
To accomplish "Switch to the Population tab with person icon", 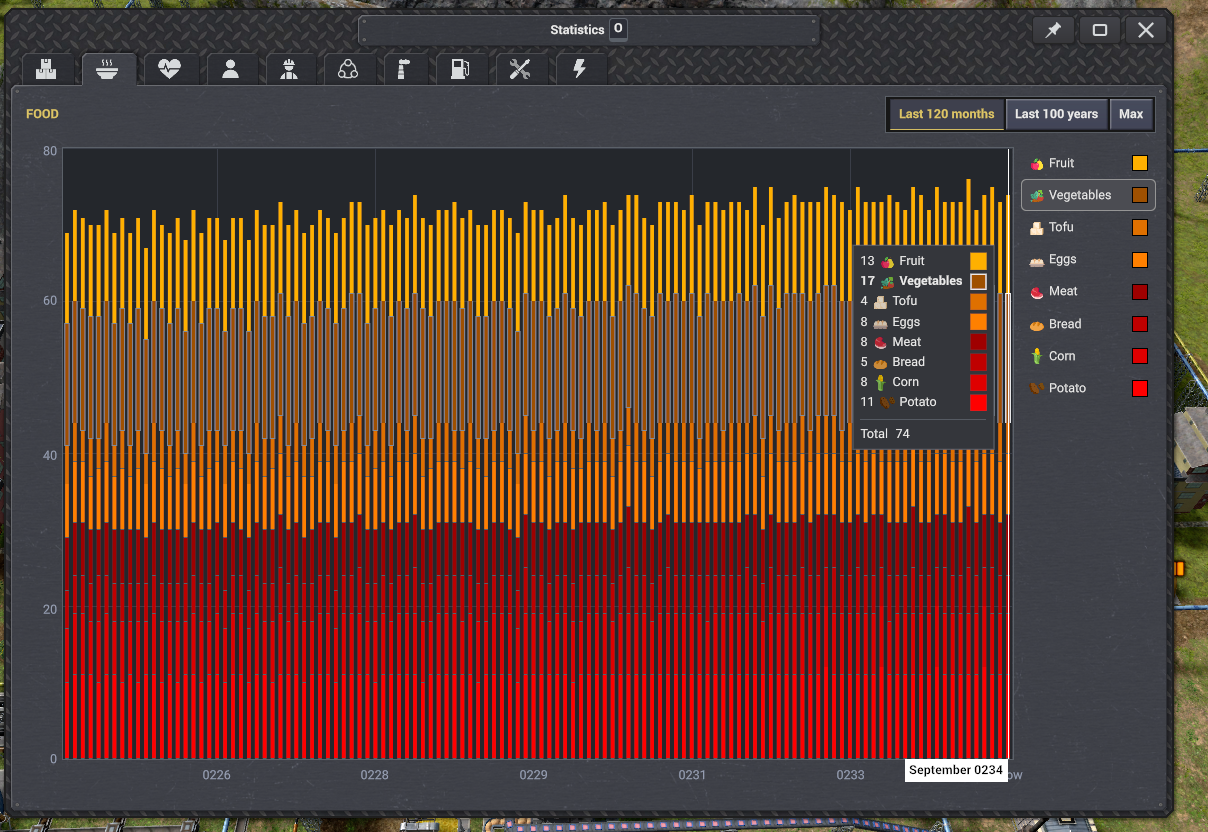I will click(x=231, y=70).
